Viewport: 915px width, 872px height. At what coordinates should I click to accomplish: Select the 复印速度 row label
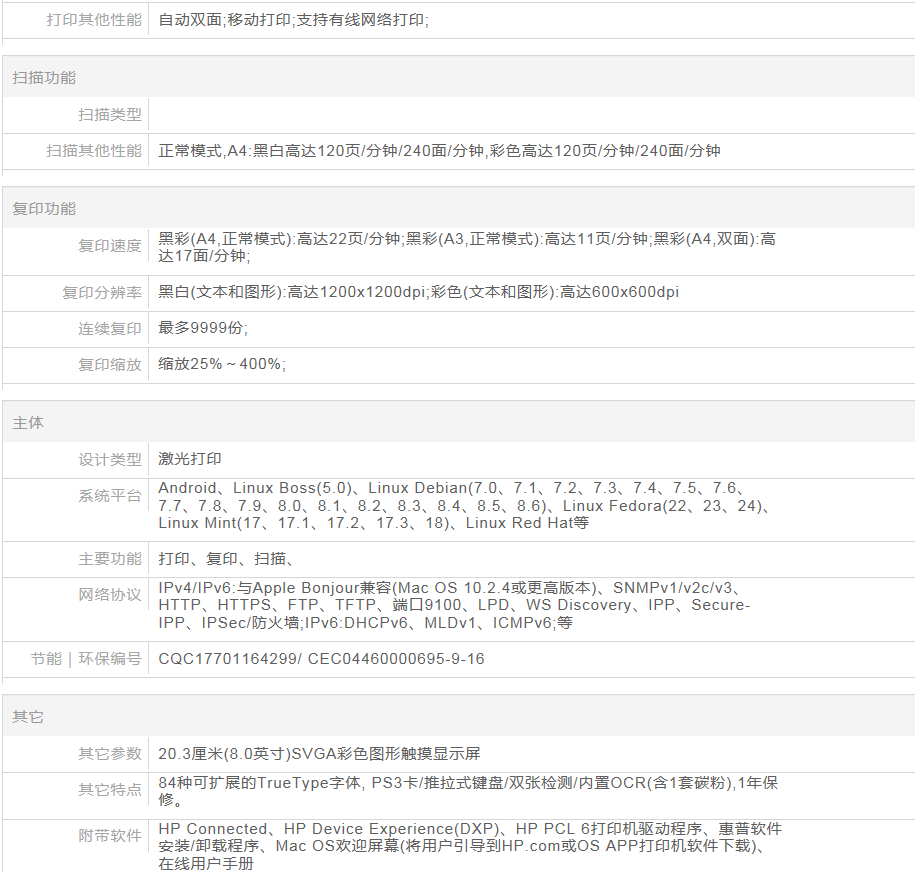(110, 245)
